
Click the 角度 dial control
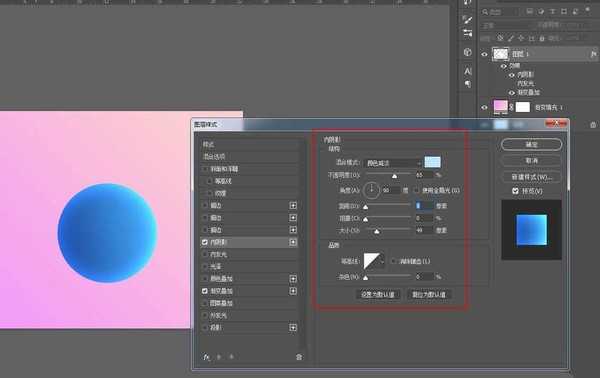(372, 190)
